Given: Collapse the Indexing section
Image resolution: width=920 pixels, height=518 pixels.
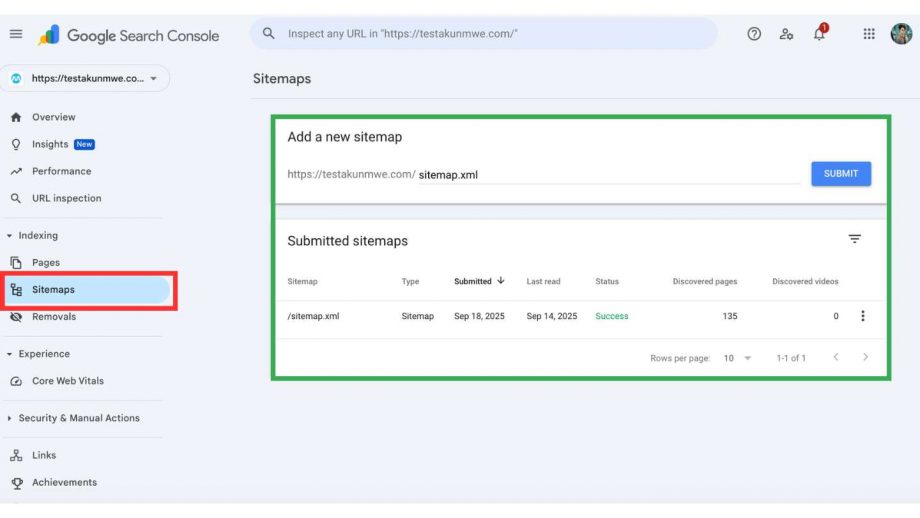Looking at the screenshot, I should (x=9, y=236).
